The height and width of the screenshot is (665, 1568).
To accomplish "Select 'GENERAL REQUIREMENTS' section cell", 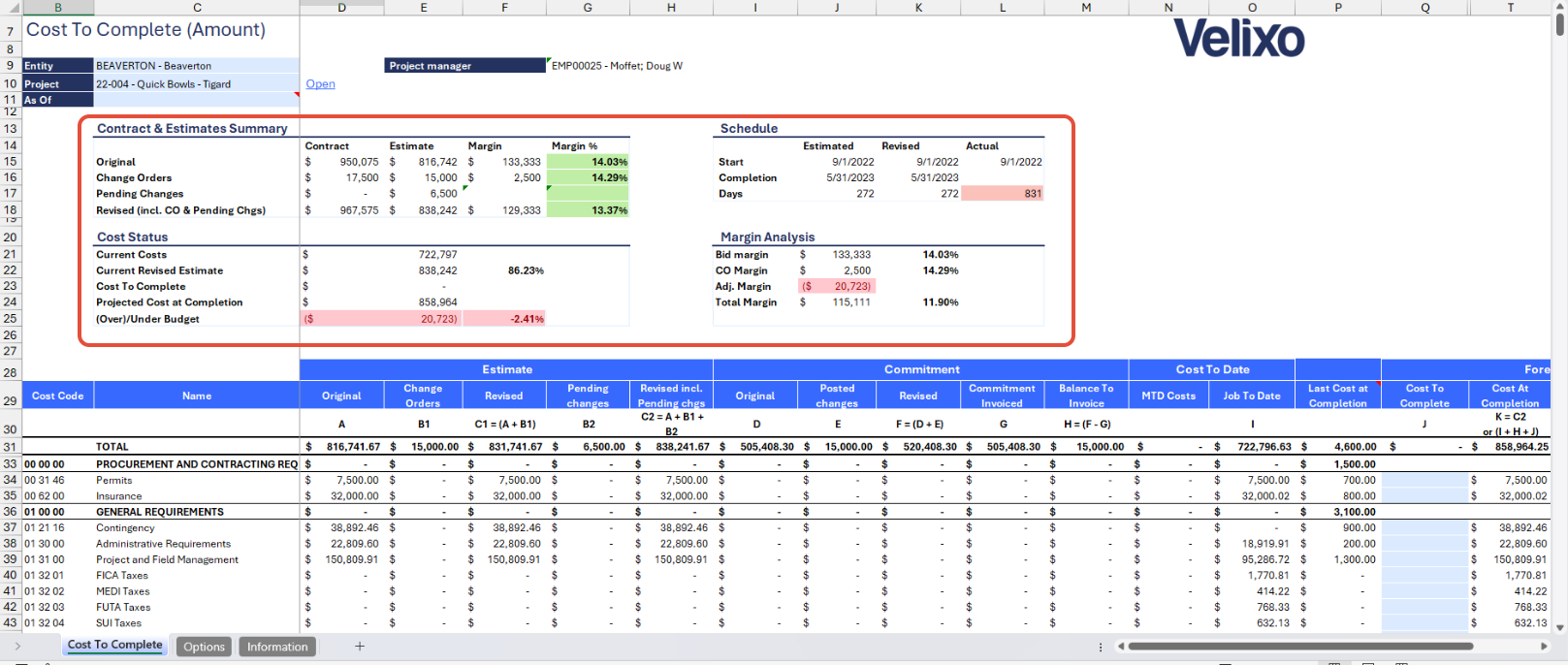I will (197, 512).
